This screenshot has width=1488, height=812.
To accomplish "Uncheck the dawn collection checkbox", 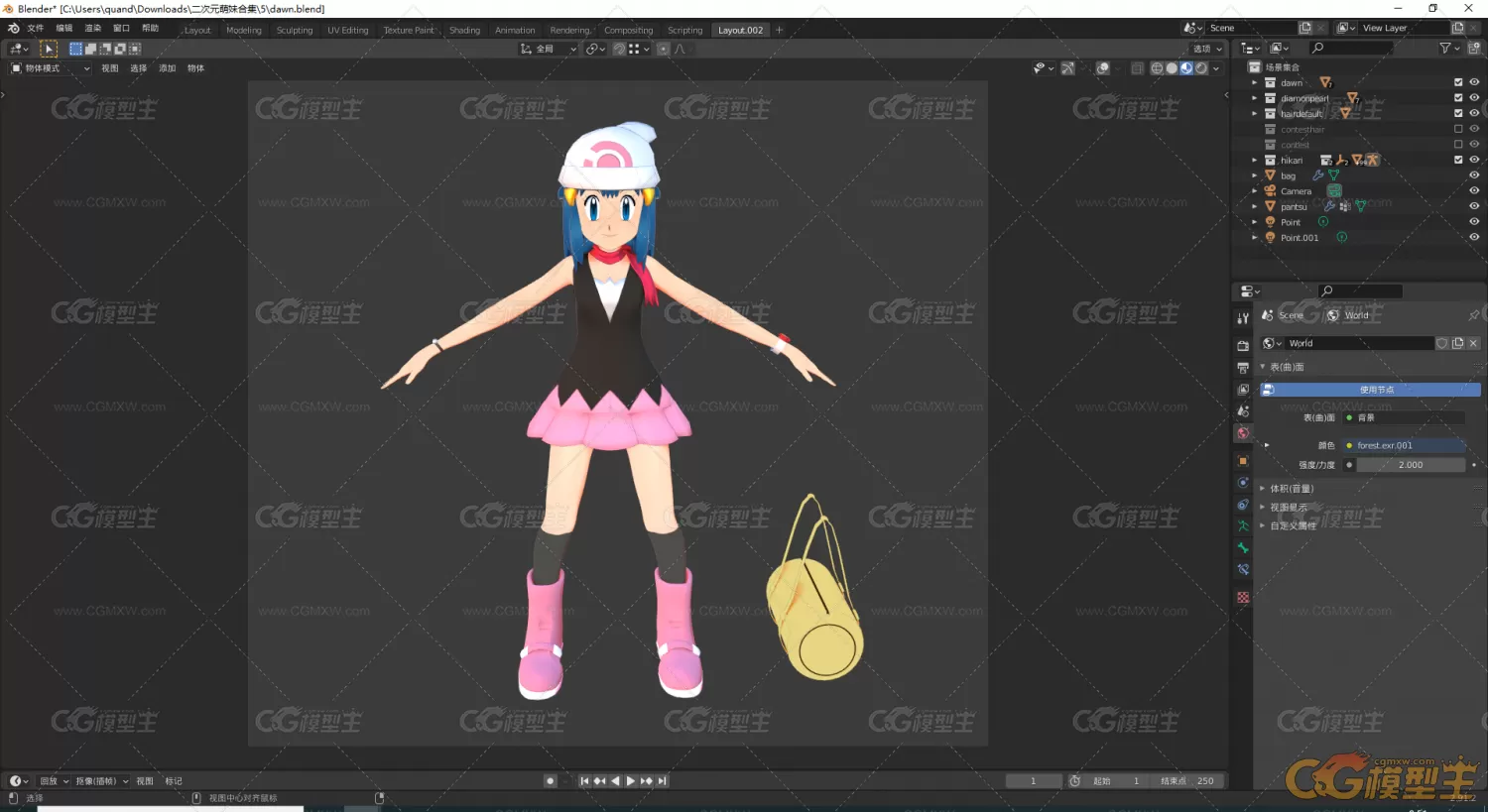I will pyautogui.click(x=1458, y=82).
